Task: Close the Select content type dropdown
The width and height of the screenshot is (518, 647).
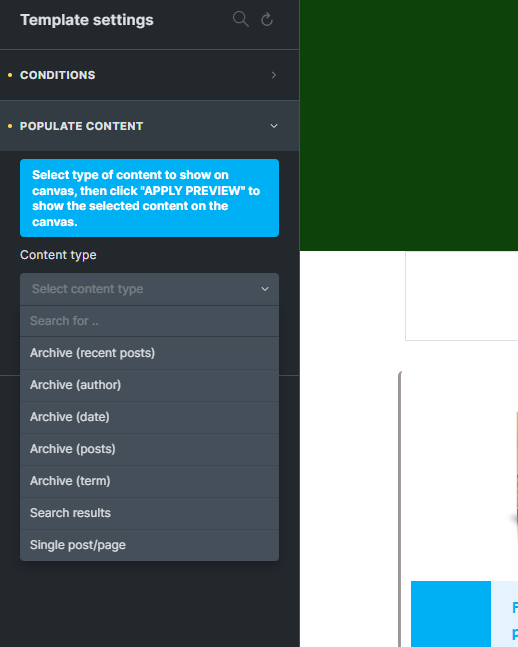Action: (149, 289)
